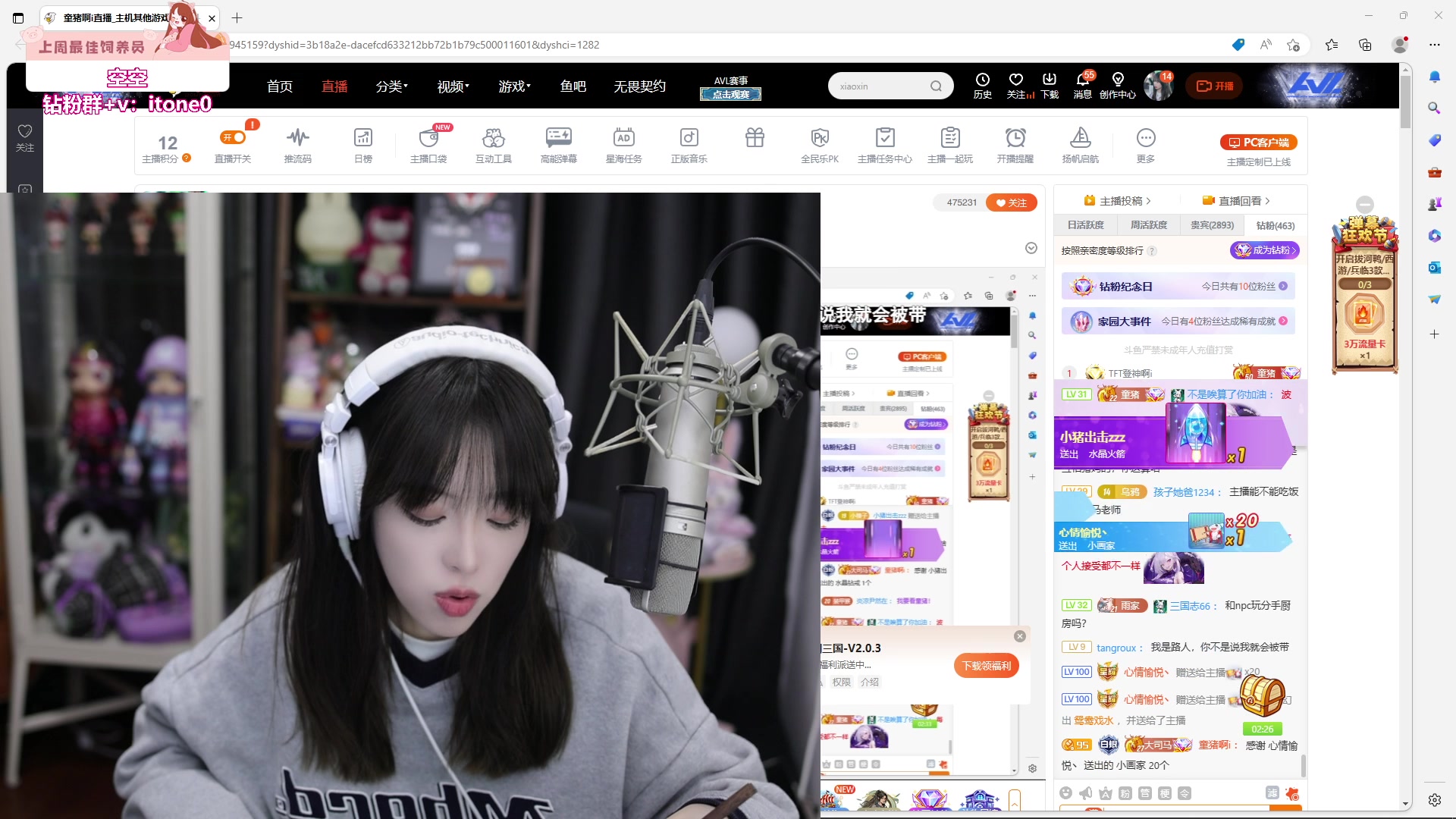Viewport: 1456px width, 819px height.
Task: Click the 成为钻粉 button
Action: pyautogui.click(x=1265, y=250)
